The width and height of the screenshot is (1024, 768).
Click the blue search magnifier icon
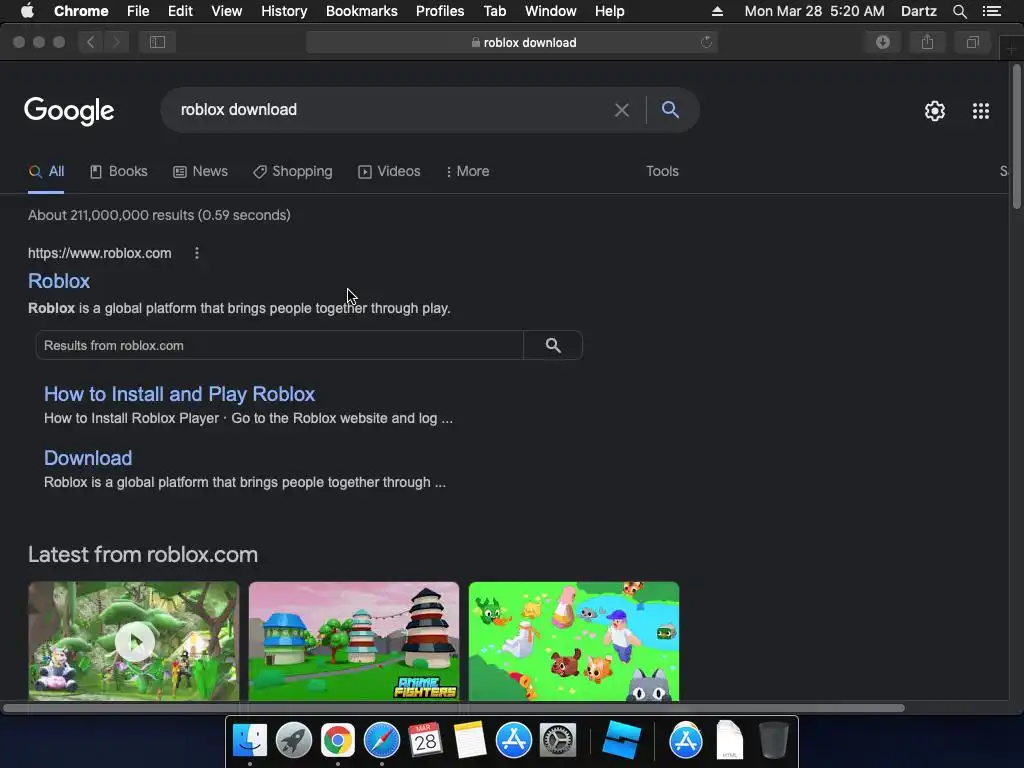click(670, 110)
